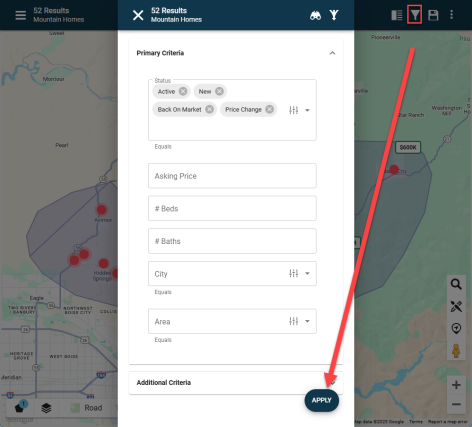The image size is (472, 427).
Task: Zoom in on the map with plus
Action: click(456, 385)
